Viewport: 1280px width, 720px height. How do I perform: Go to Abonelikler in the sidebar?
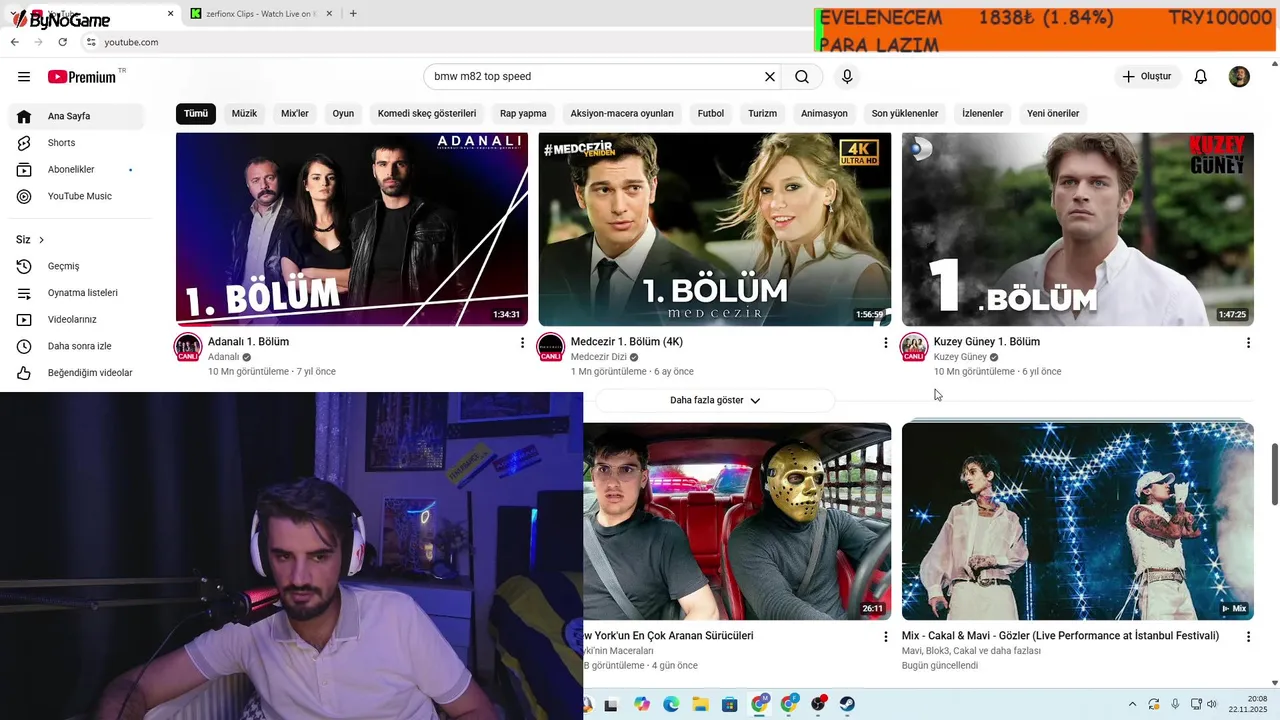pos(76,170)
